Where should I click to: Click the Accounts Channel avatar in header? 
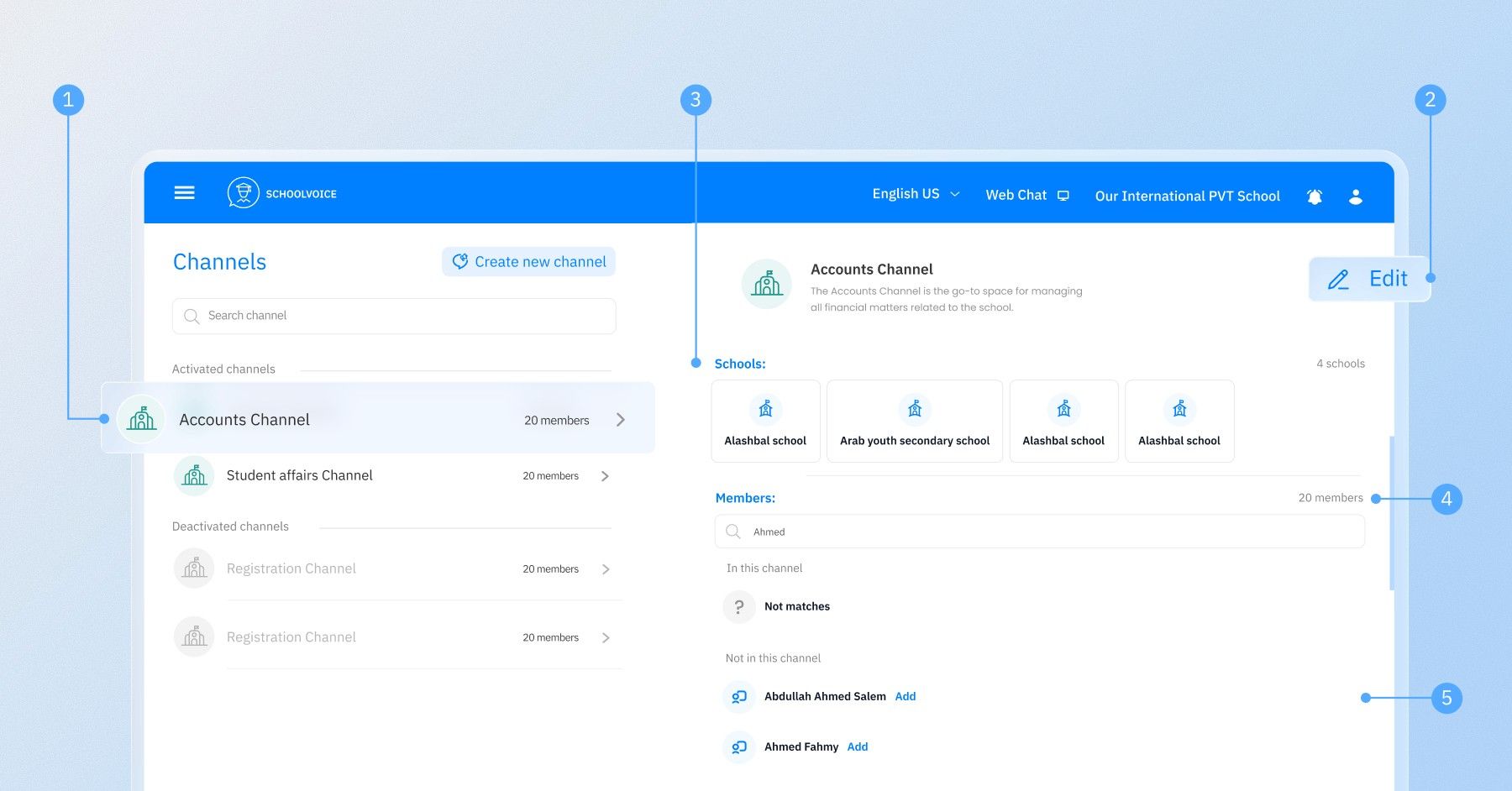coord(766,284)
